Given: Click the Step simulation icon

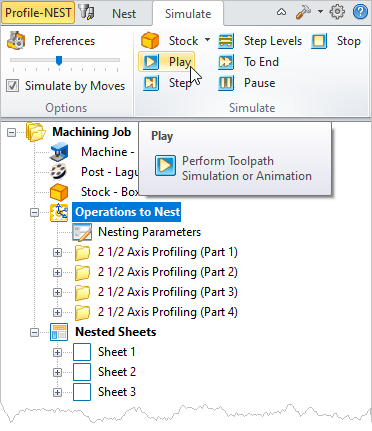Looking at the screenshot, I should click(151, 83).
